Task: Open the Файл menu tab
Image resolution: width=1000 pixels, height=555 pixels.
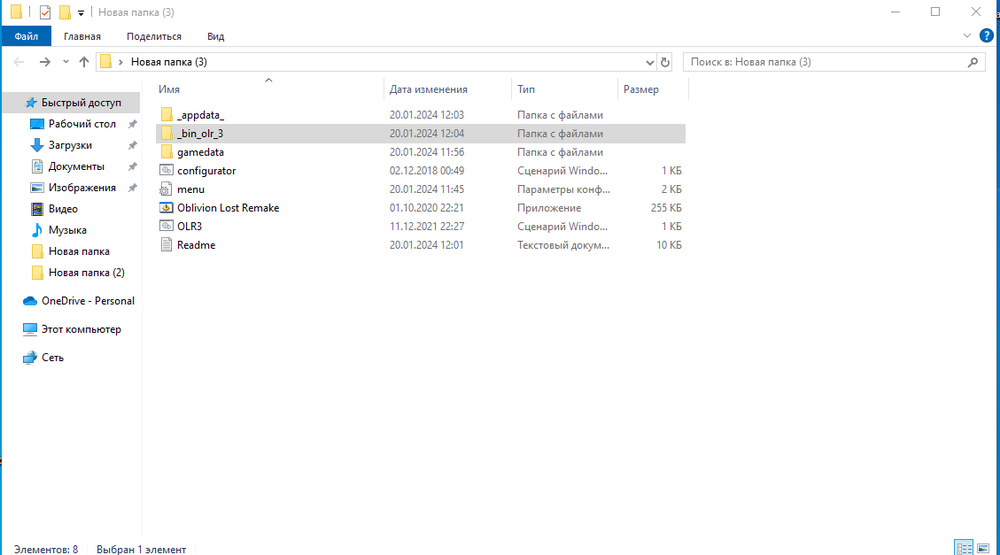Action: point(26,36)
